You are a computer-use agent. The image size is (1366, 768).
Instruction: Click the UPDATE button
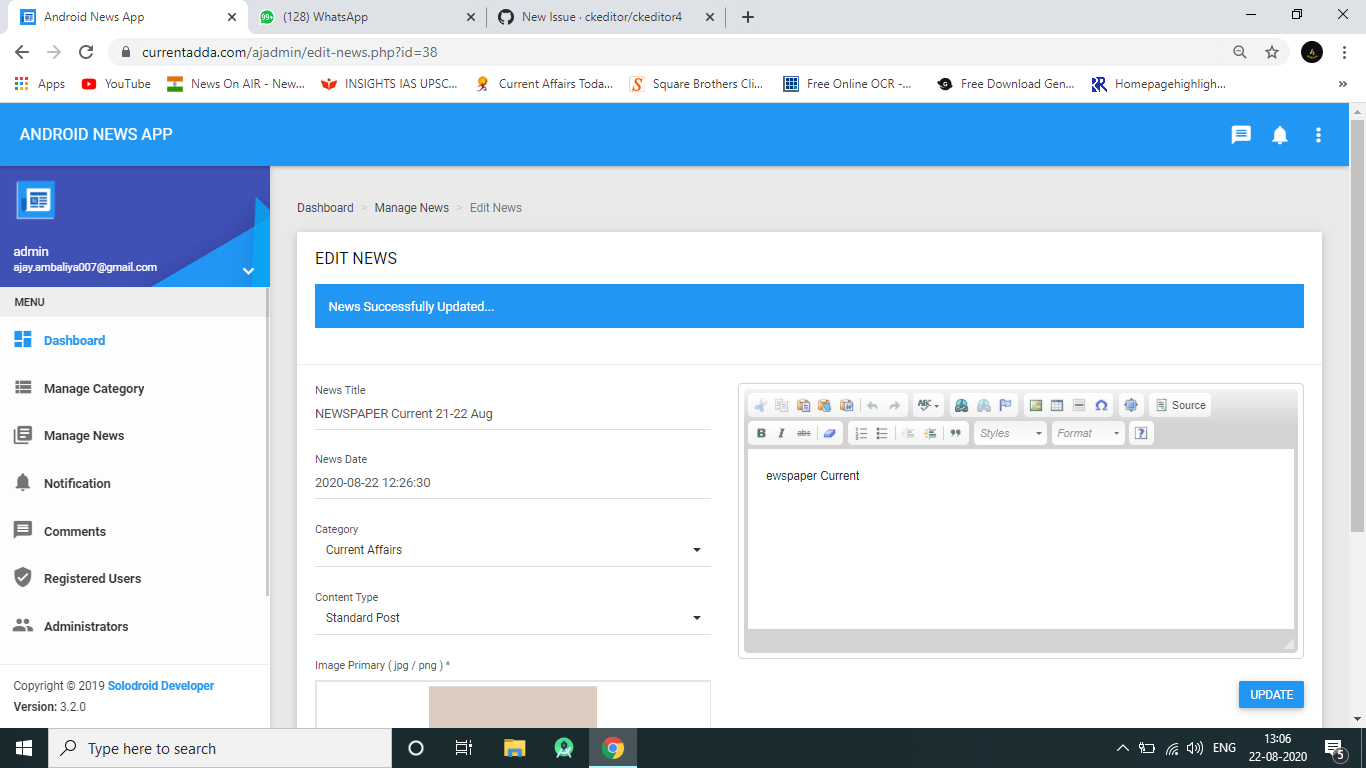[1271, 694]
